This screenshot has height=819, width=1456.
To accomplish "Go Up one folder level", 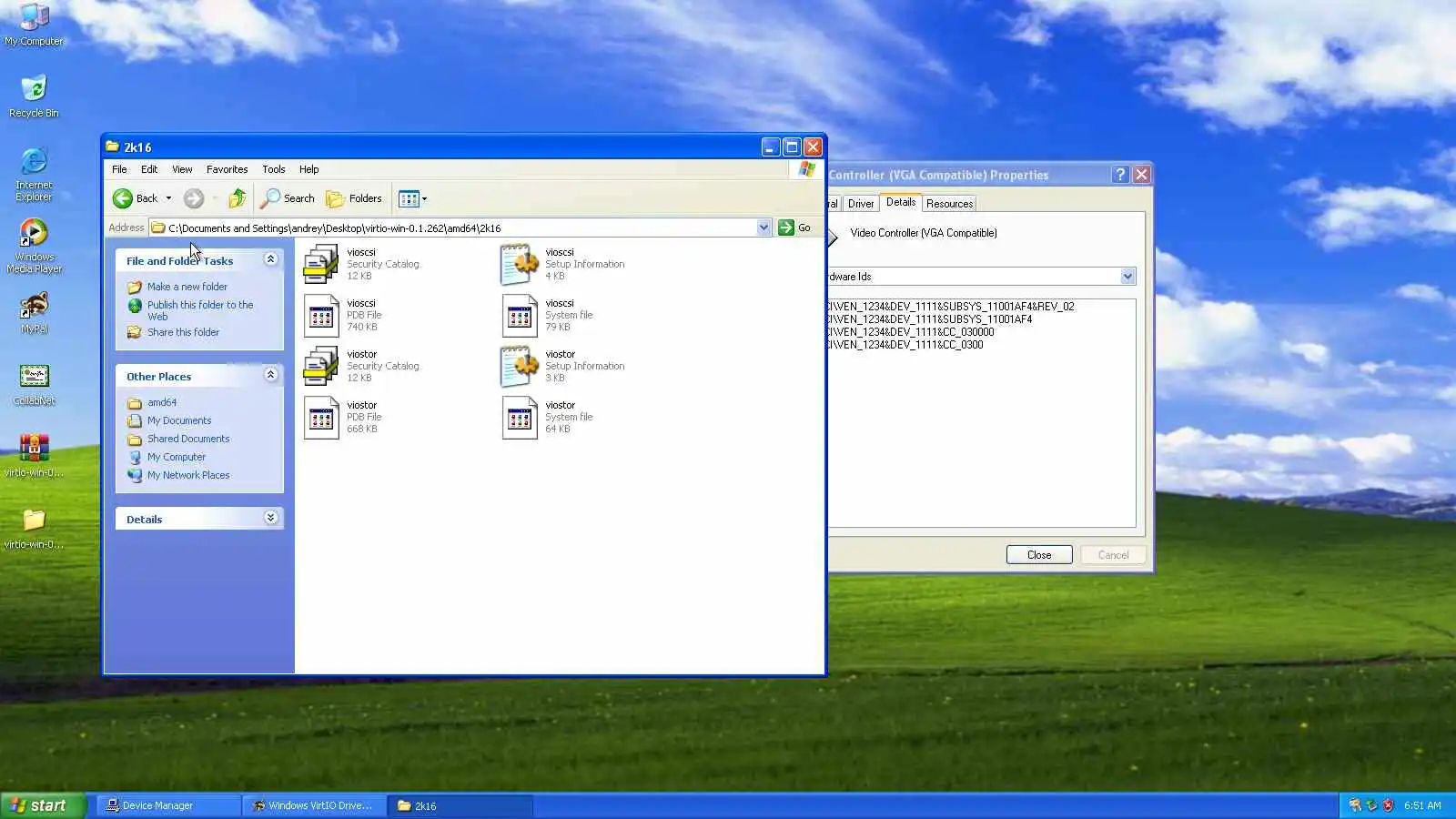I will (x=237, y=198).
